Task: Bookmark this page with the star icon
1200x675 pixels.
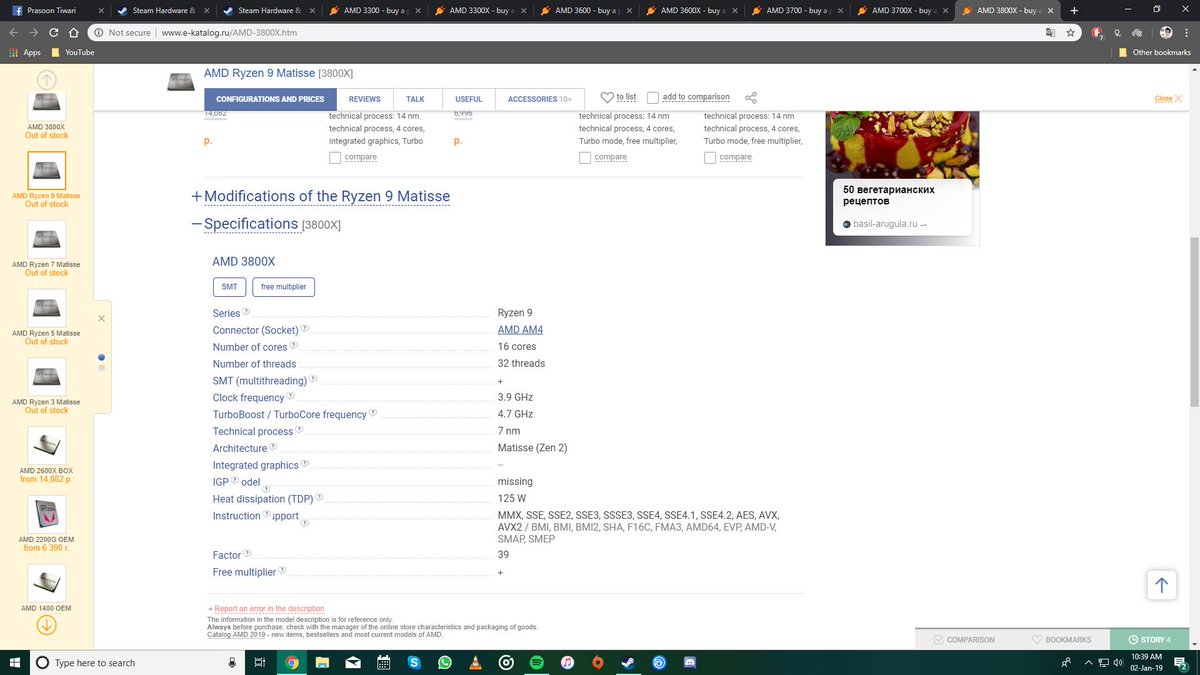Action: point(1070,32)
